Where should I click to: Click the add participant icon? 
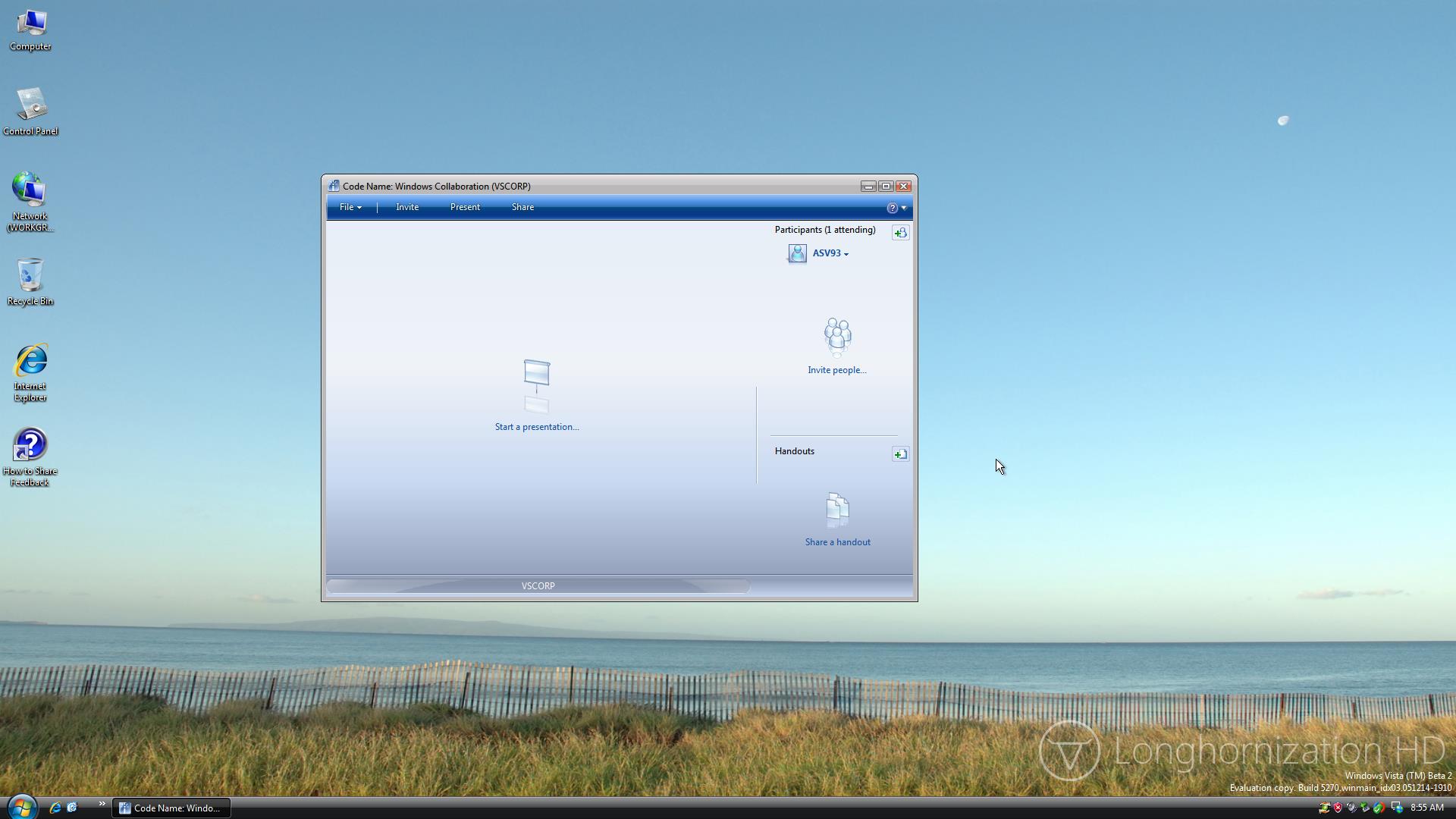(900, 233)
